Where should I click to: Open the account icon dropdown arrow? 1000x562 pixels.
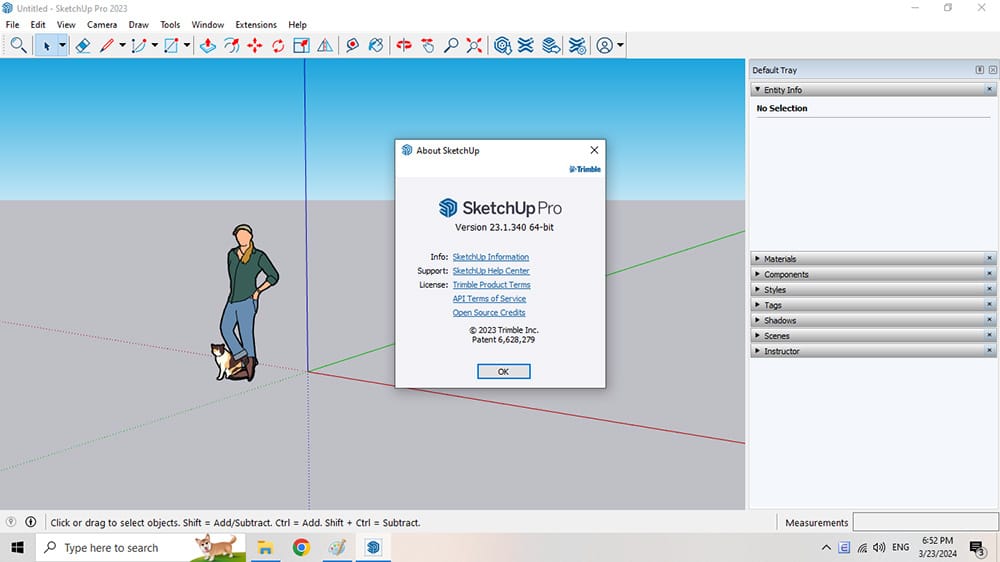click(620, 45)
